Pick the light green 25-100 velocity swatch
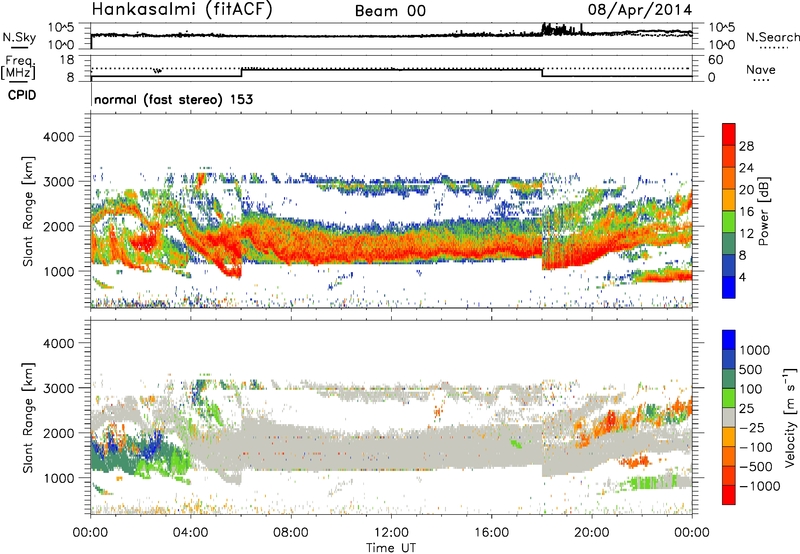The height and width of the screenshot is (554, 800). [729, 398]
